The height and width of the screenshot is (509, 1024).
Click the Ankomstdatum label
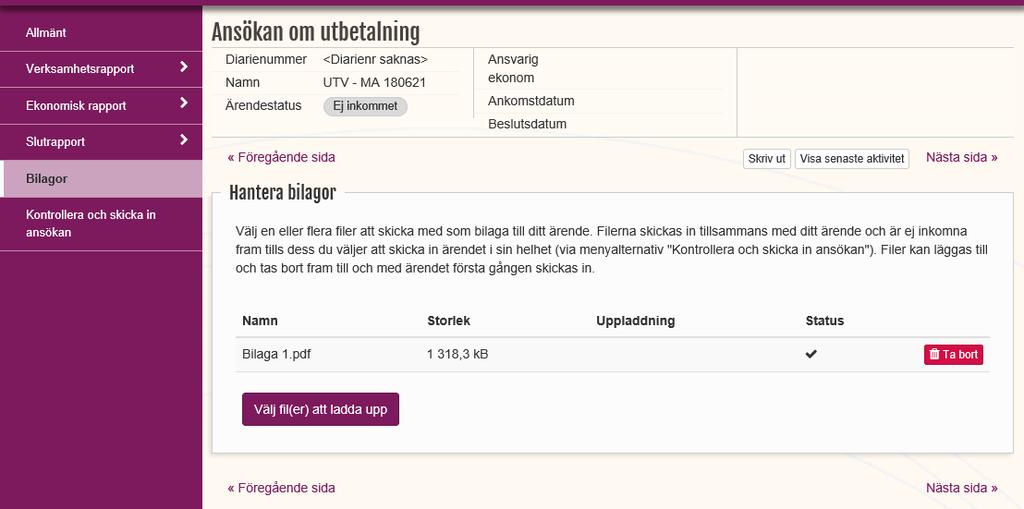pos(531,101)
